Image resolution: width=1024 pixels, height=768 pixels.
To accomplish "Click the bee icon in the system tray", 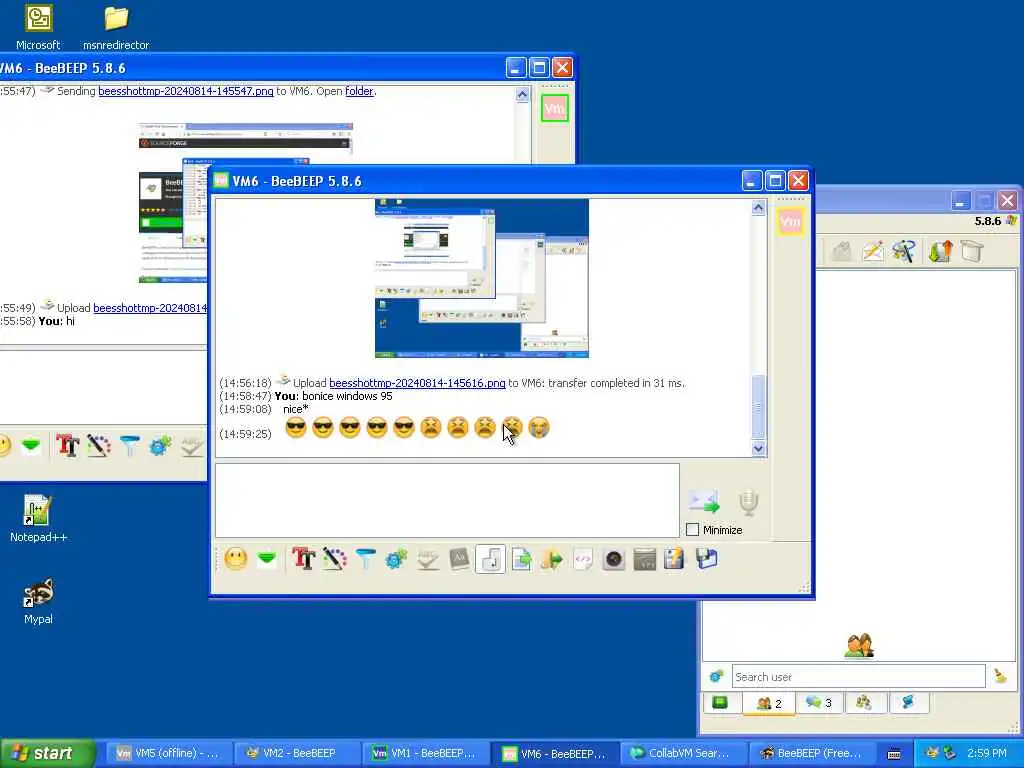I will 932,753.
